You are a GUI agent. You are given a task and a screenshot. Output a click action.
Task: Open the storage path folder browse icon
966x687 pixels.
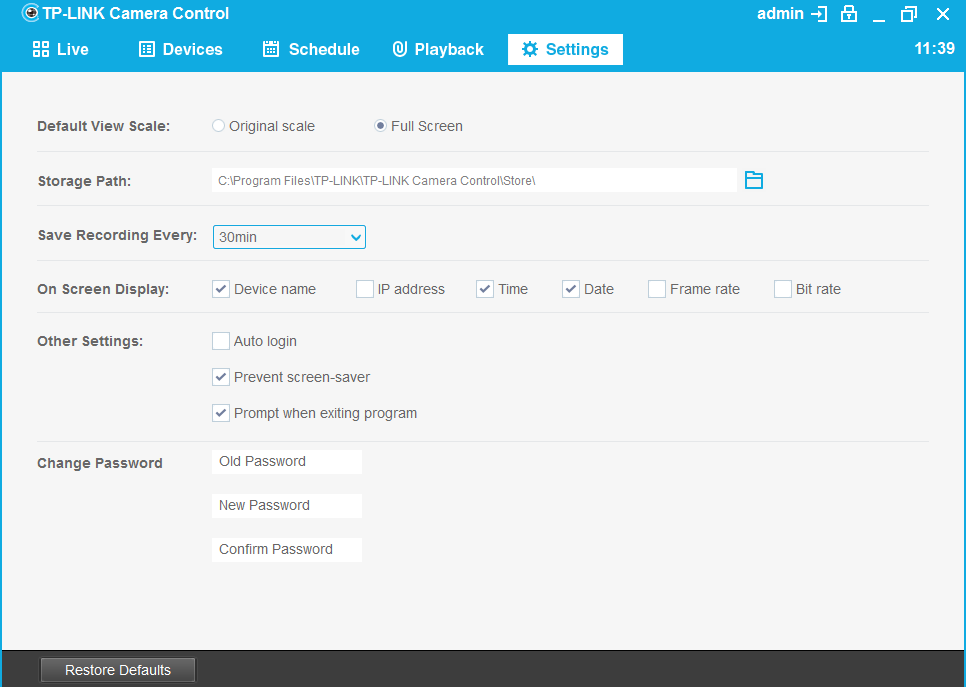[753, 180]
